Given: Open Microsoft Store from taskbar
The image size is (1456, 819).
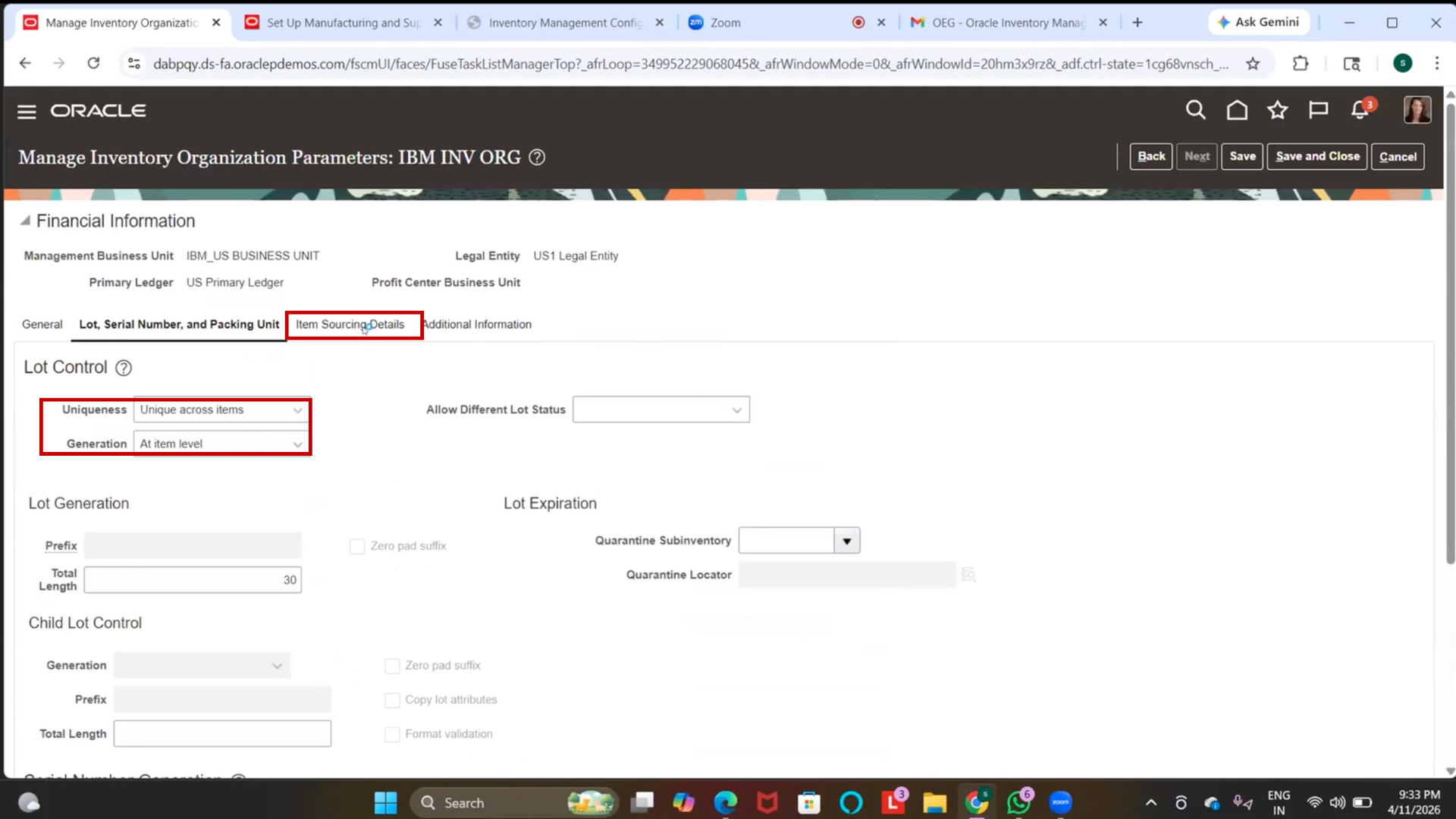Looking at the screenshot, I should click(x=809, y=802).
